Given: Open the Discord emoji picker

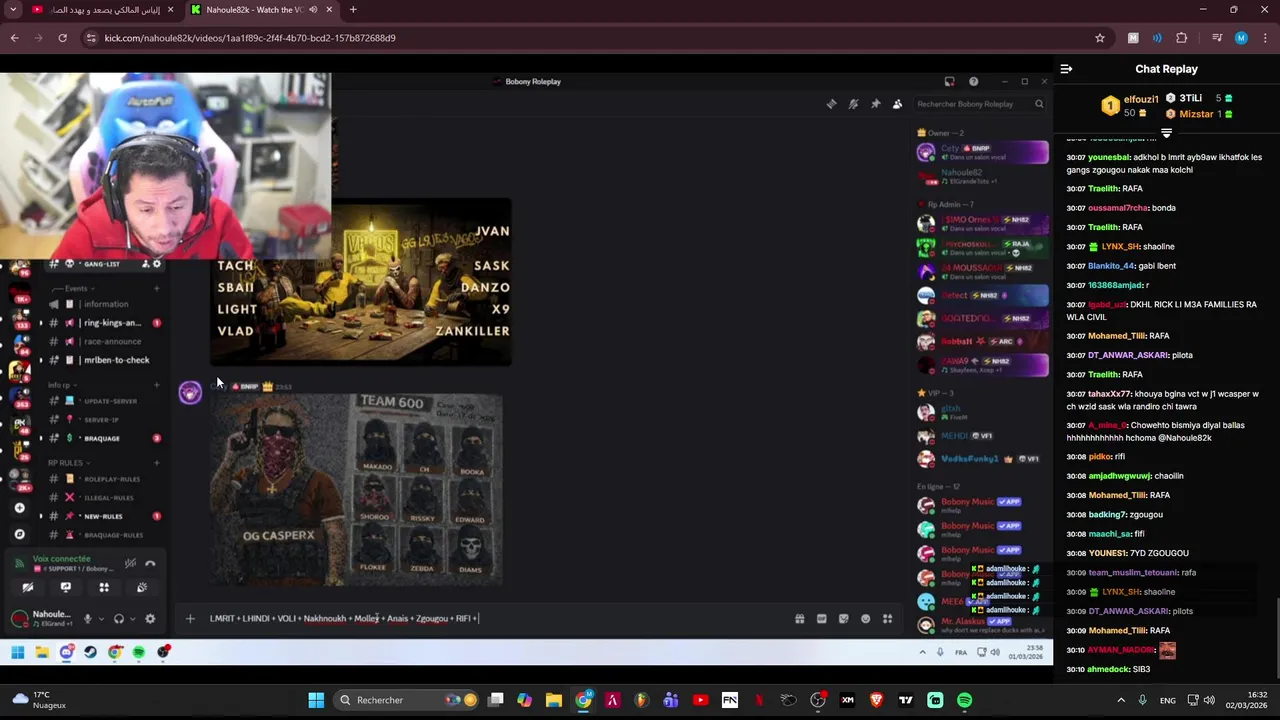Looking at the screenshot, I should coord(866,619).
